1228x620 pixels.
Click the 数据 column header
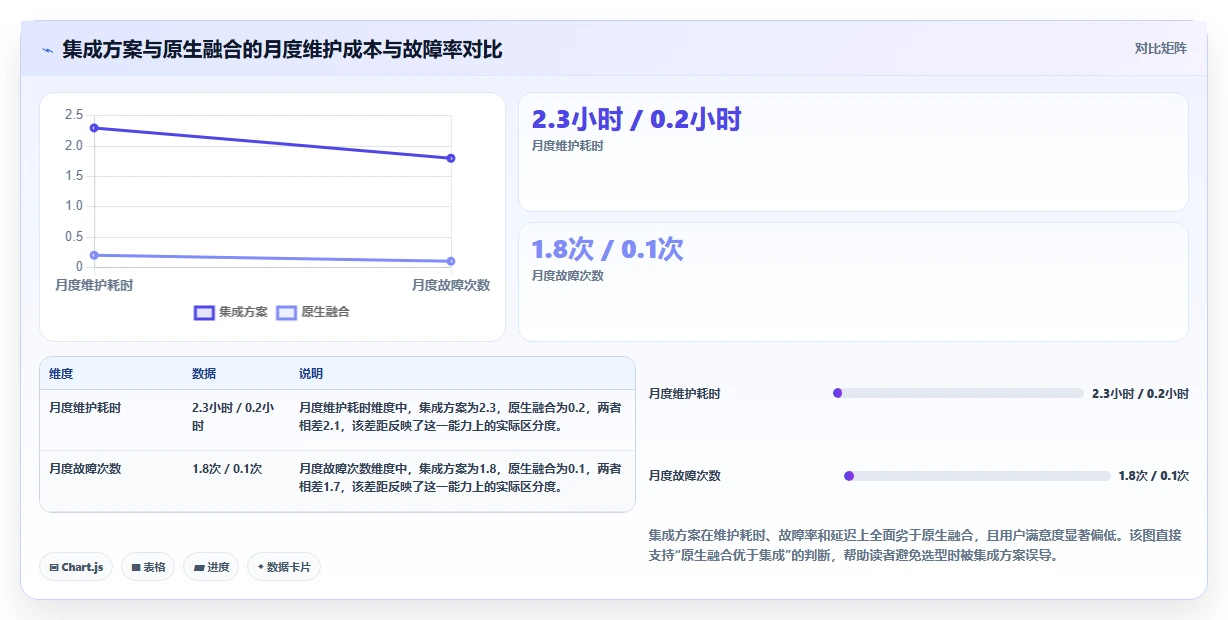(204, 374)
